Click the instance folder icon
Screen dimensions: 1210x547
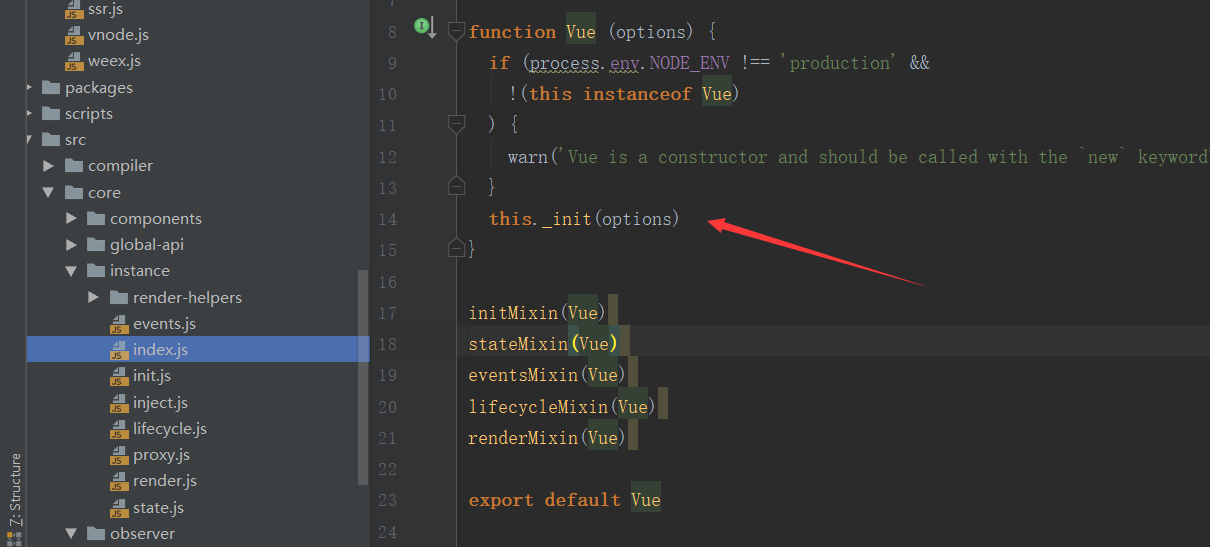pyautogui.click(x=95, y=271)
